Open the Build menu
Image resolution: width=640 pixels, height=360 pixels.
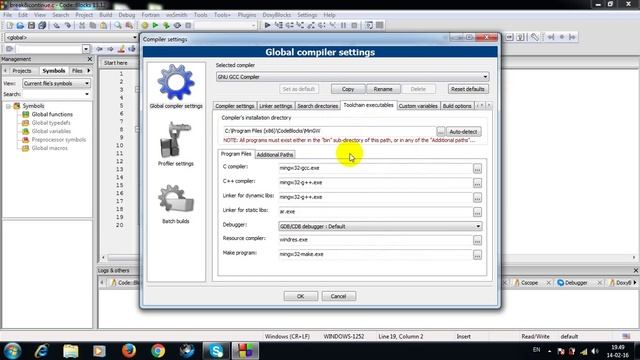[106, 15]
